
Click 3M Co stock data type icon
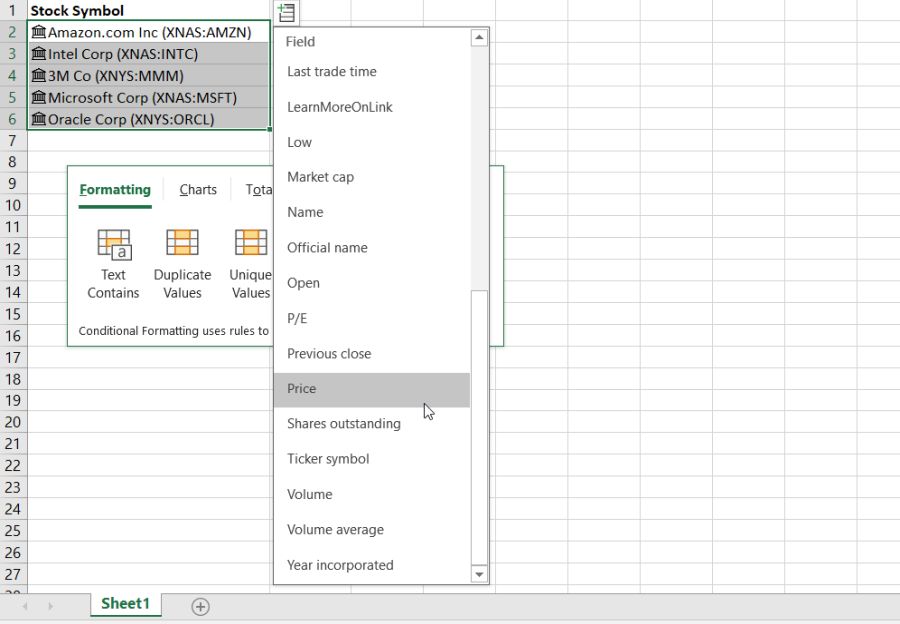[x=39, y=76]
